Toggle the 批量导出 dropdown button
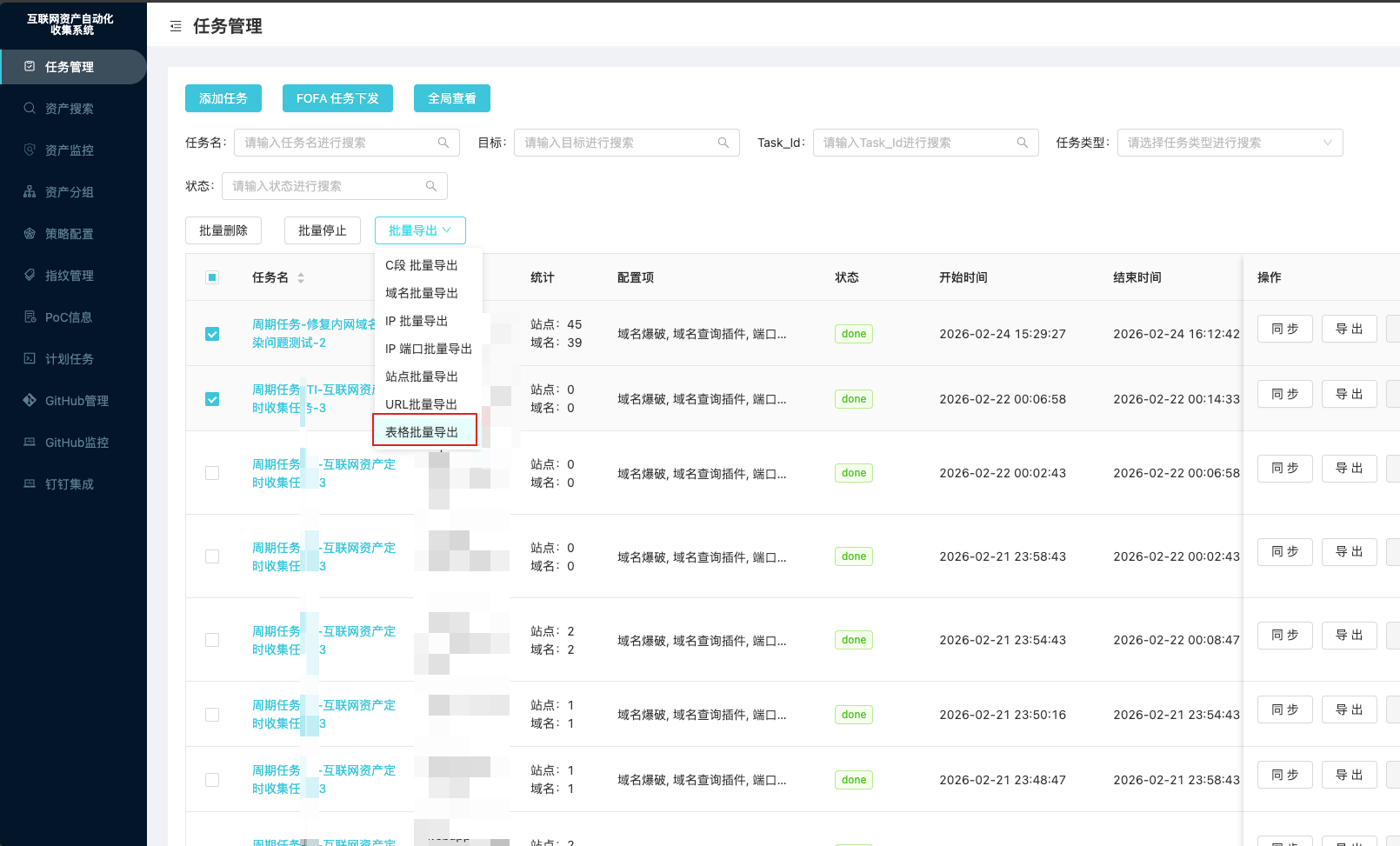The image size is (1400, 846). pos(420,230)
